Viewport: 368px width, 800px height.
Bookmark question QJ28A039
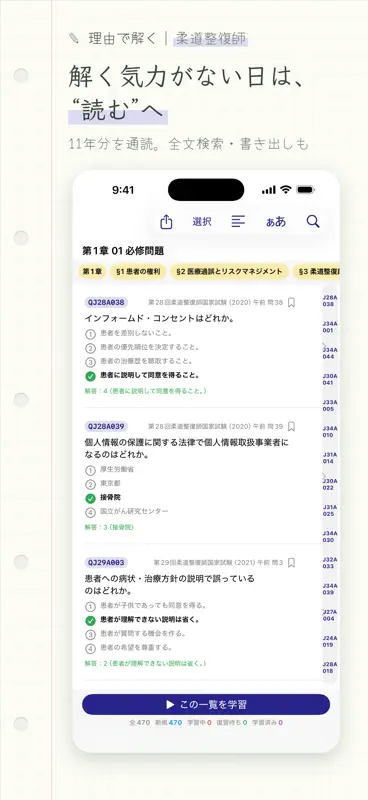click(291, 426)
